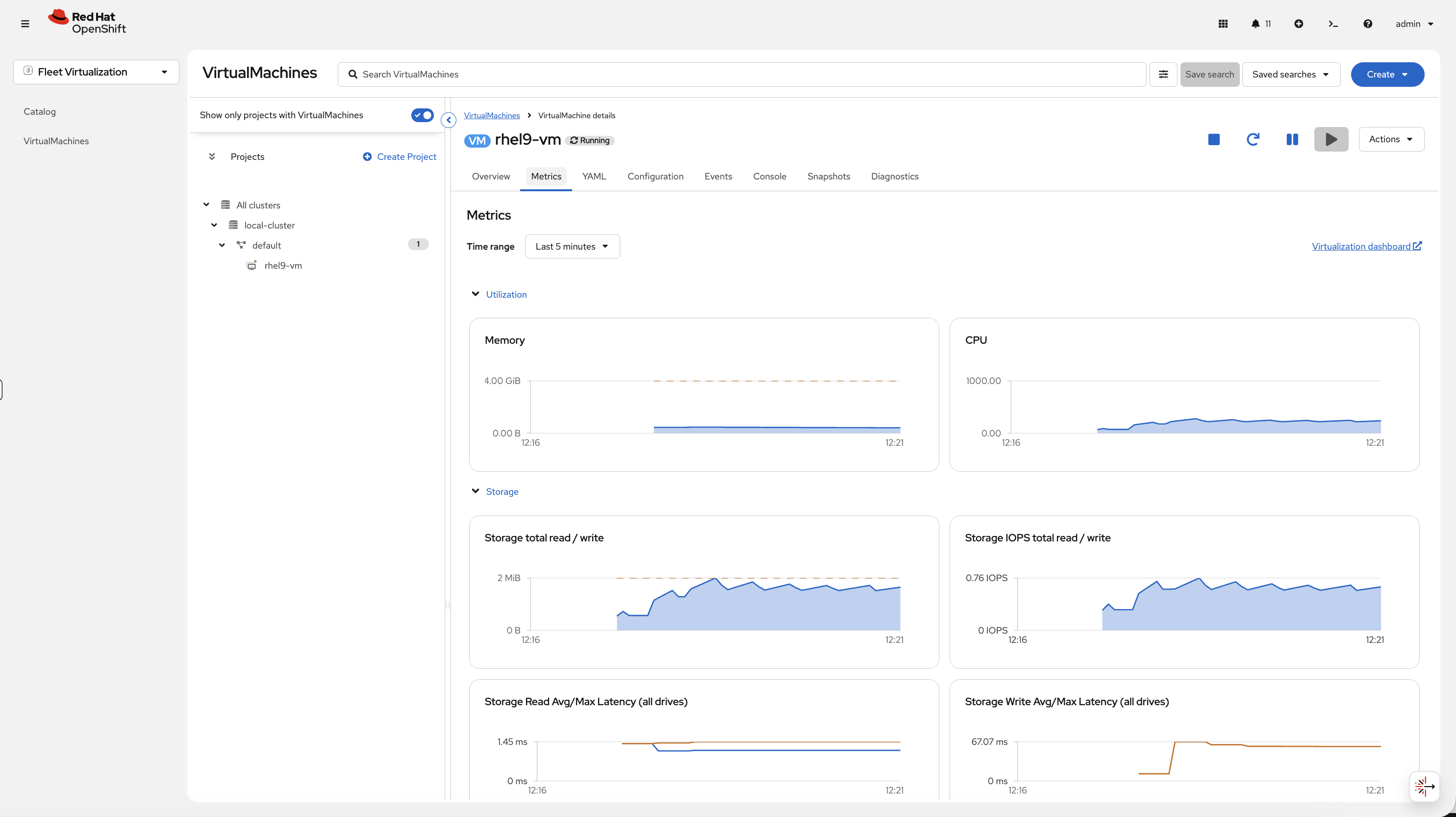Disable Show only projects with VirtualMachines
Viewport: 1456px width, 817px height.
(x=422, y=115)
